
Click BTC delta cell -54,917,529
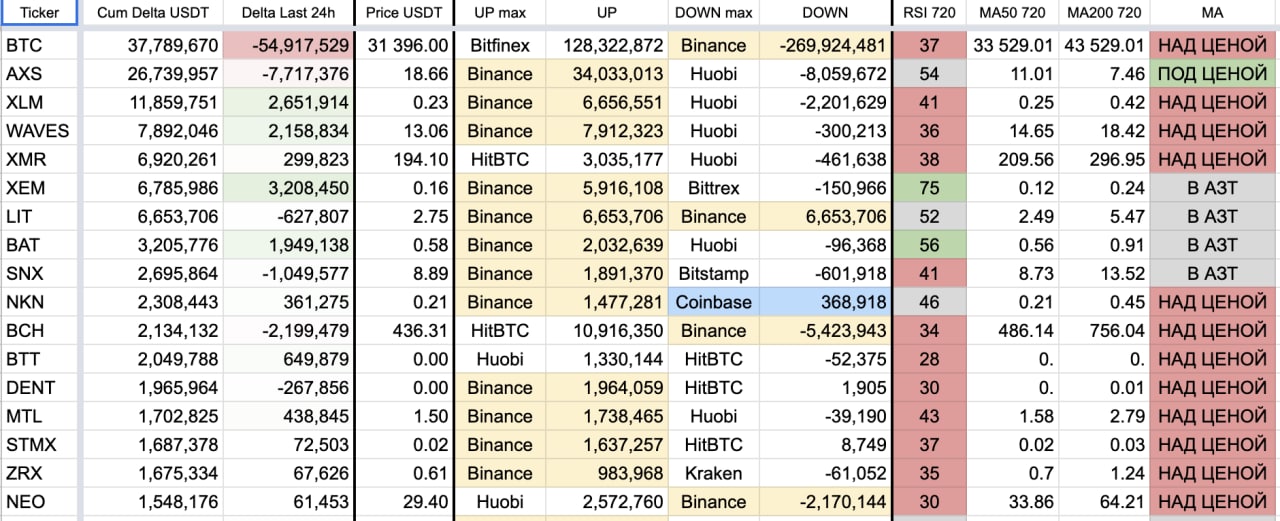coord(288,45)
